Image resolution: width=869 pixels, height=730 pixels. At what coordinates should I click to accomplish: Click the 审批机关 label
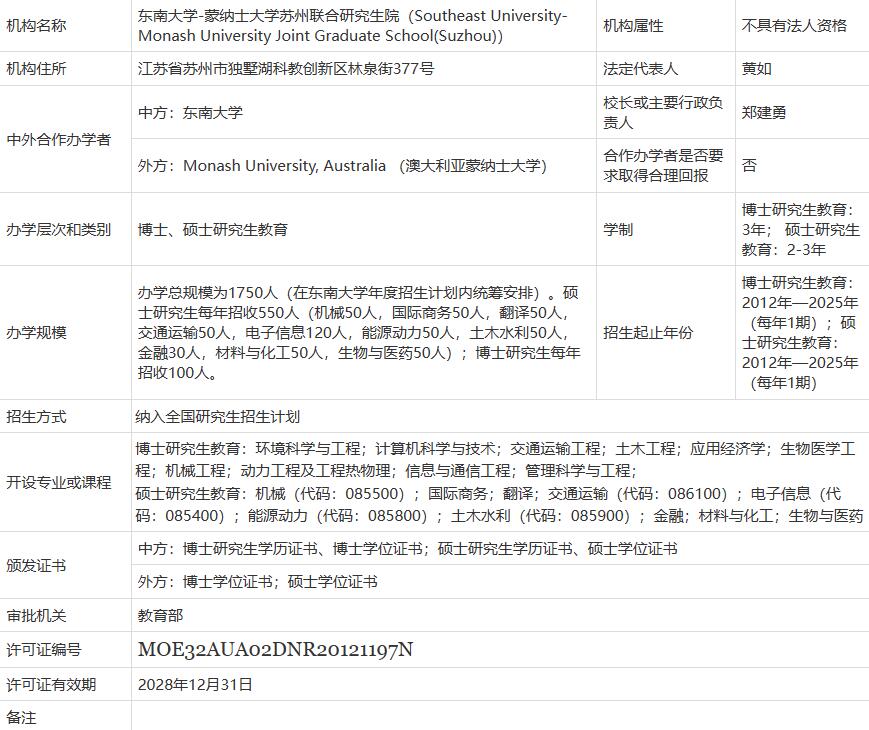pyautogui.click(x=36, y=615)
